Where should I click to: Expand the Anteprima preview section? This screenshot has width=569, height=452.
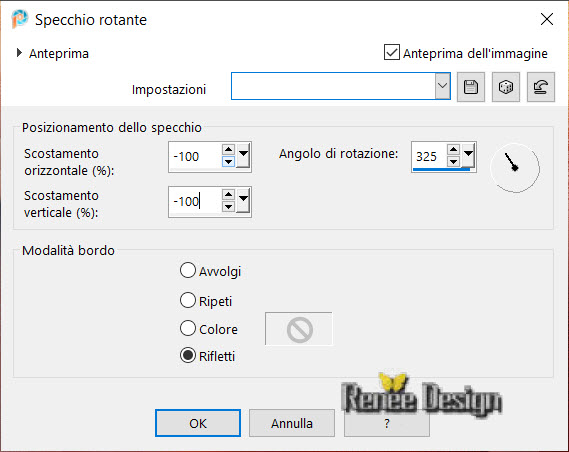19,53
